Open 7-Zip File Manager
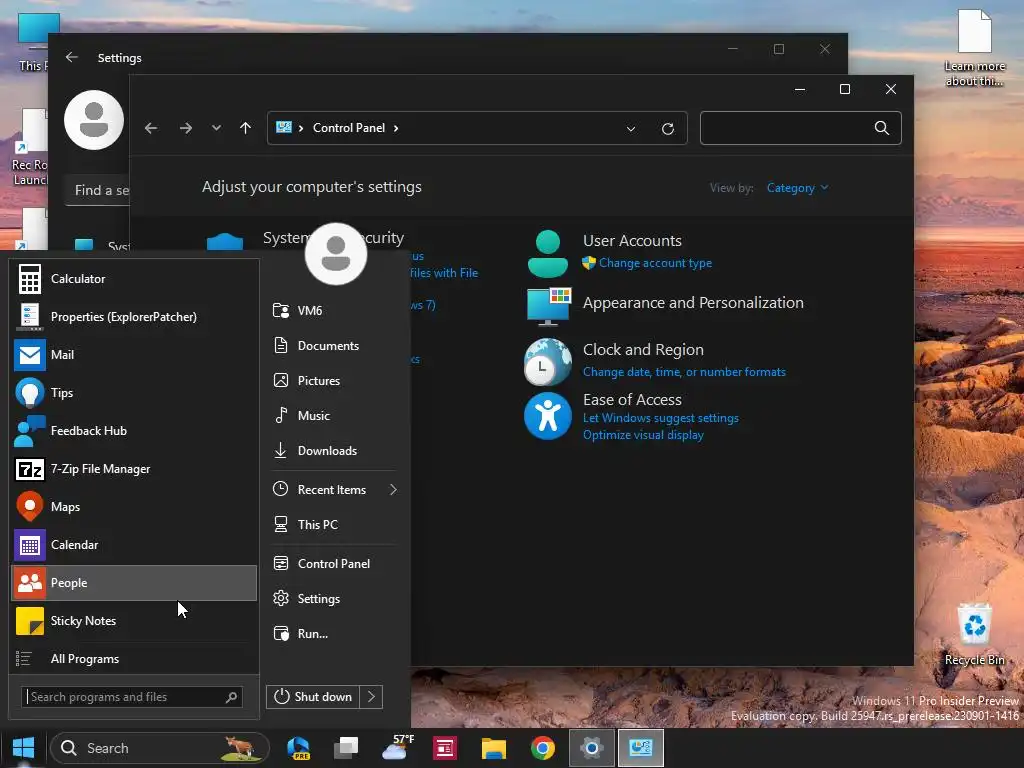1024x768 pixels. [x=134, y=469]
